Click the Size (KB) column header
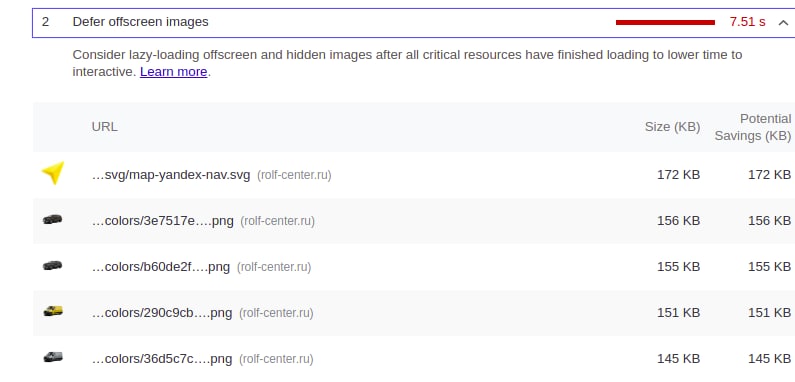795x382 pixels. pyautogui.click(x=672, y=127)
